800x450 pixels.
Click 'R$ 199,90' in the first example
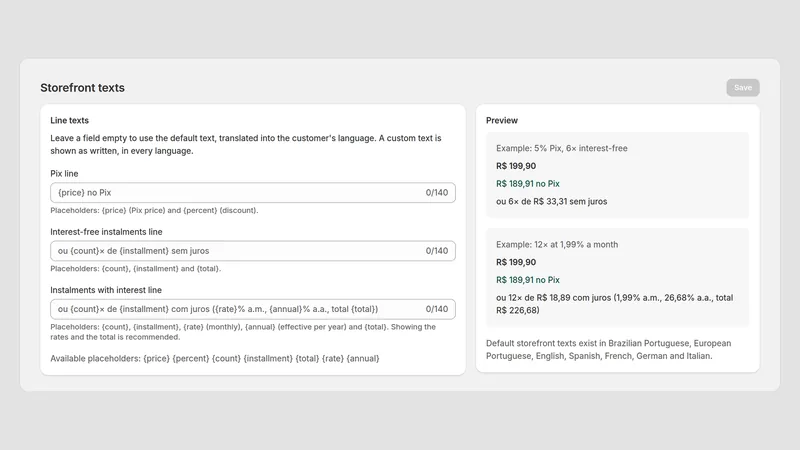[x=516, y=166]
